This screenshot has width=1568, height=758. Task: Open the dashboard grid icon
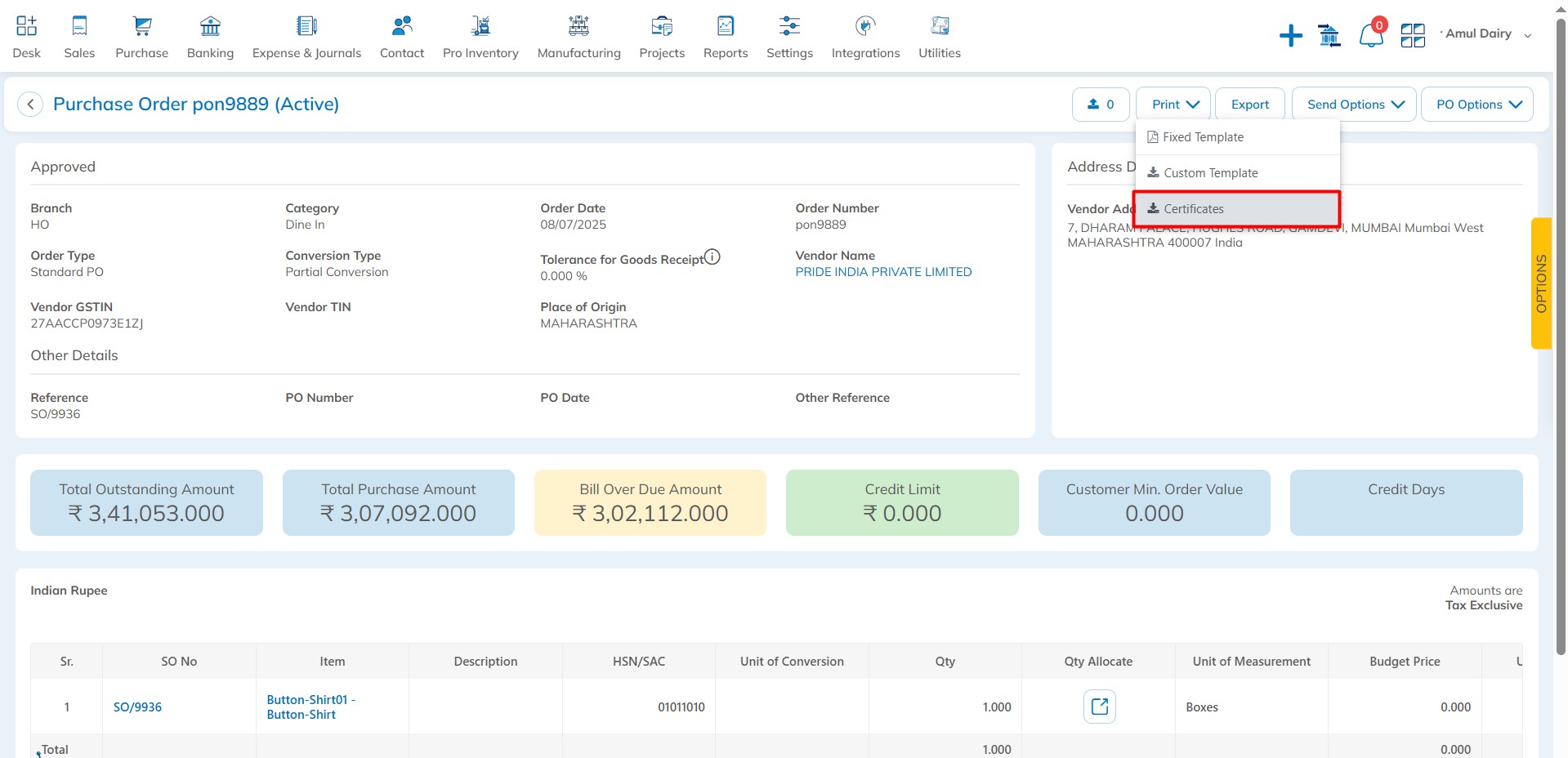tap(1413, 35)
